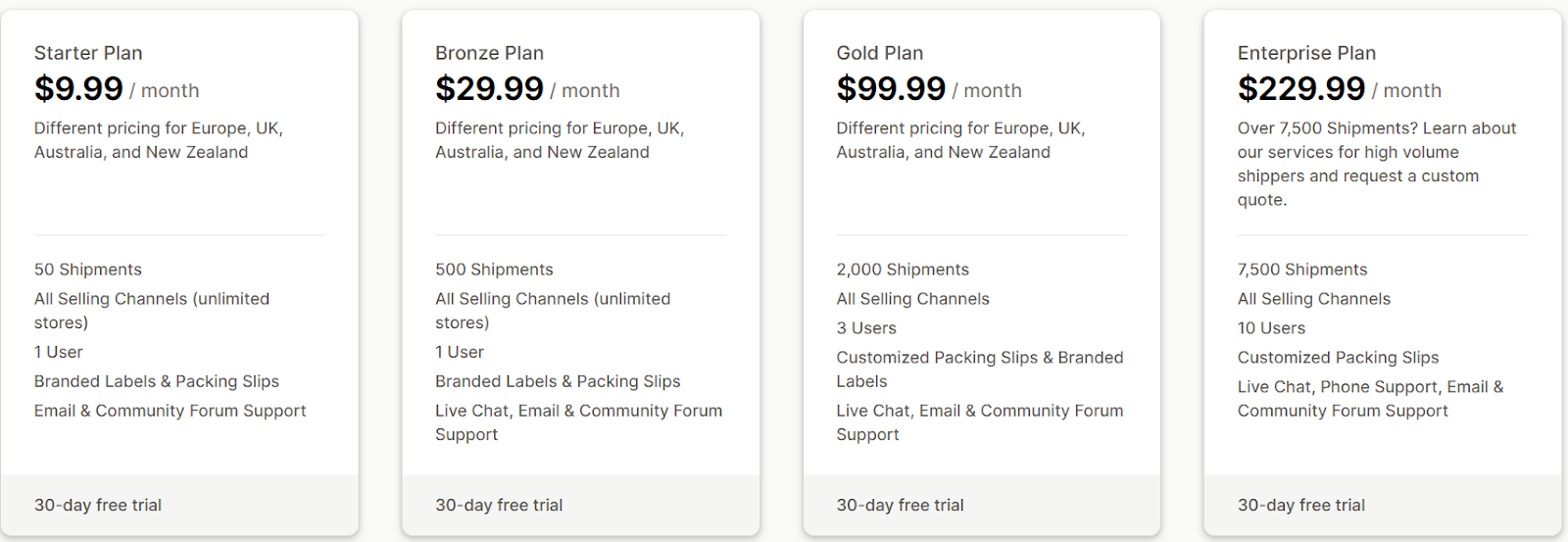Click the $9.99 / month Starter price

tap(117, 89)
